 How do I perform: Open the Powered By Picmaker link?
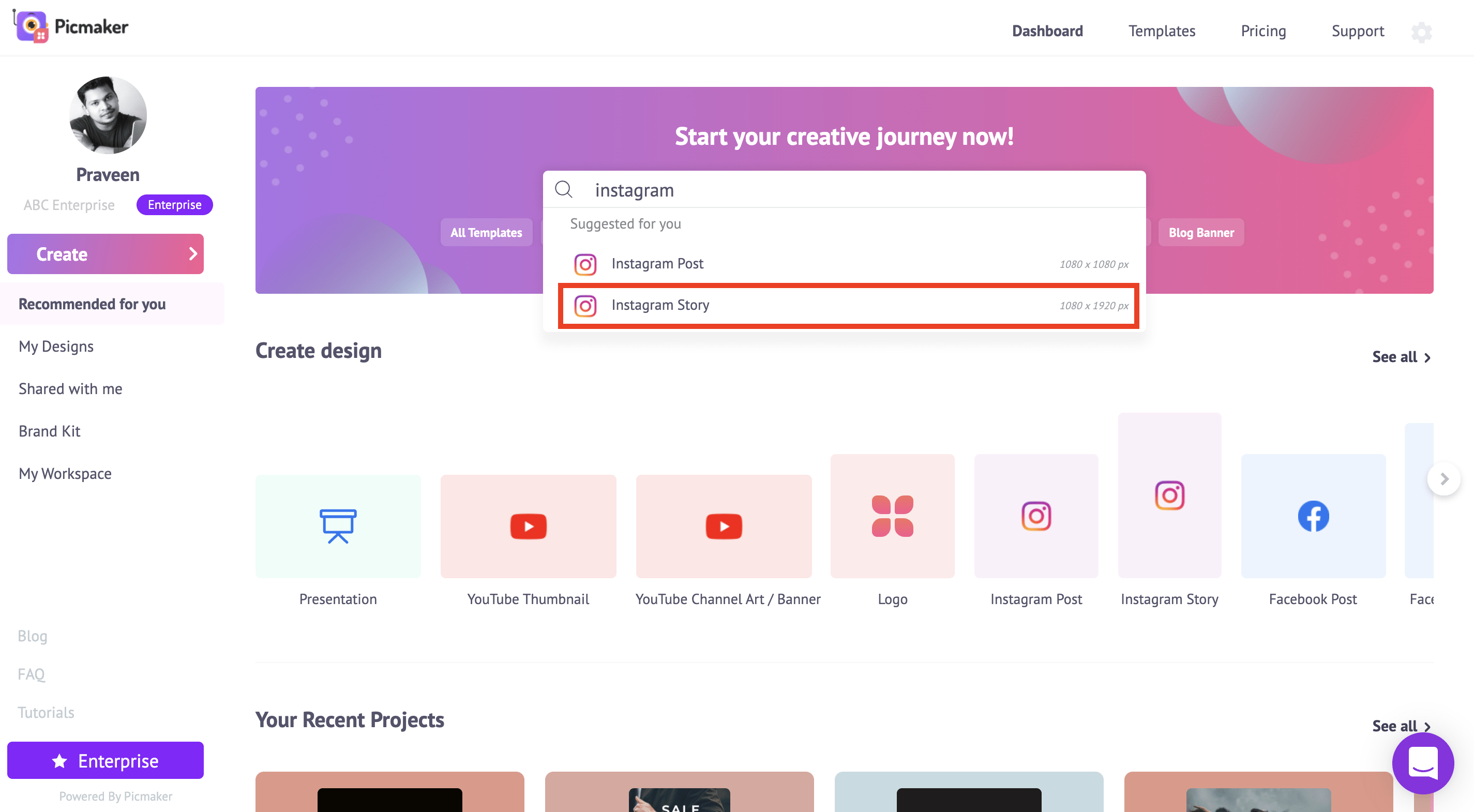click(x=115, y=796)
